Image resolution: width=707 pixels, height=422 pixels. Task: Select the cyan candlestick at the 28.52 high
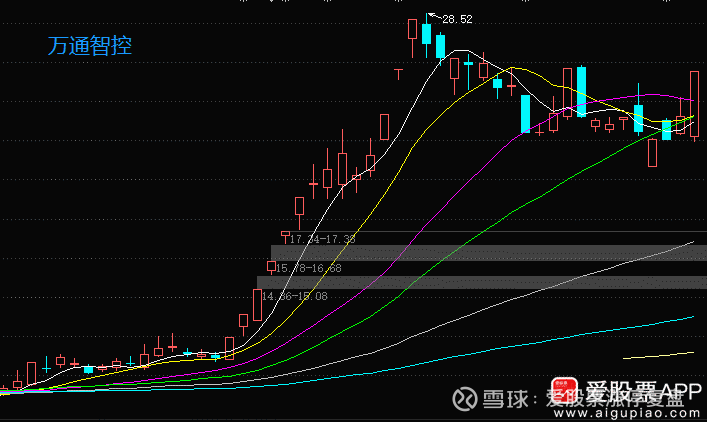[427, 35]
